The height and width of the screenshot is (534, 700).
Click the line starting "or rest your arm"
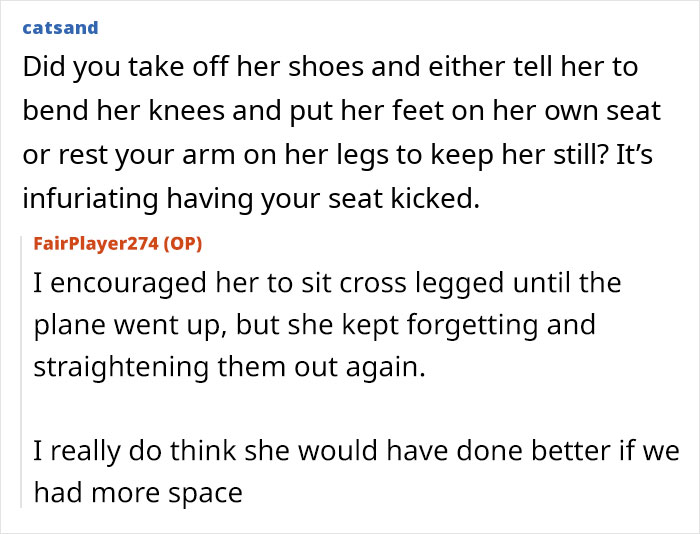click(x=338, y=155)
